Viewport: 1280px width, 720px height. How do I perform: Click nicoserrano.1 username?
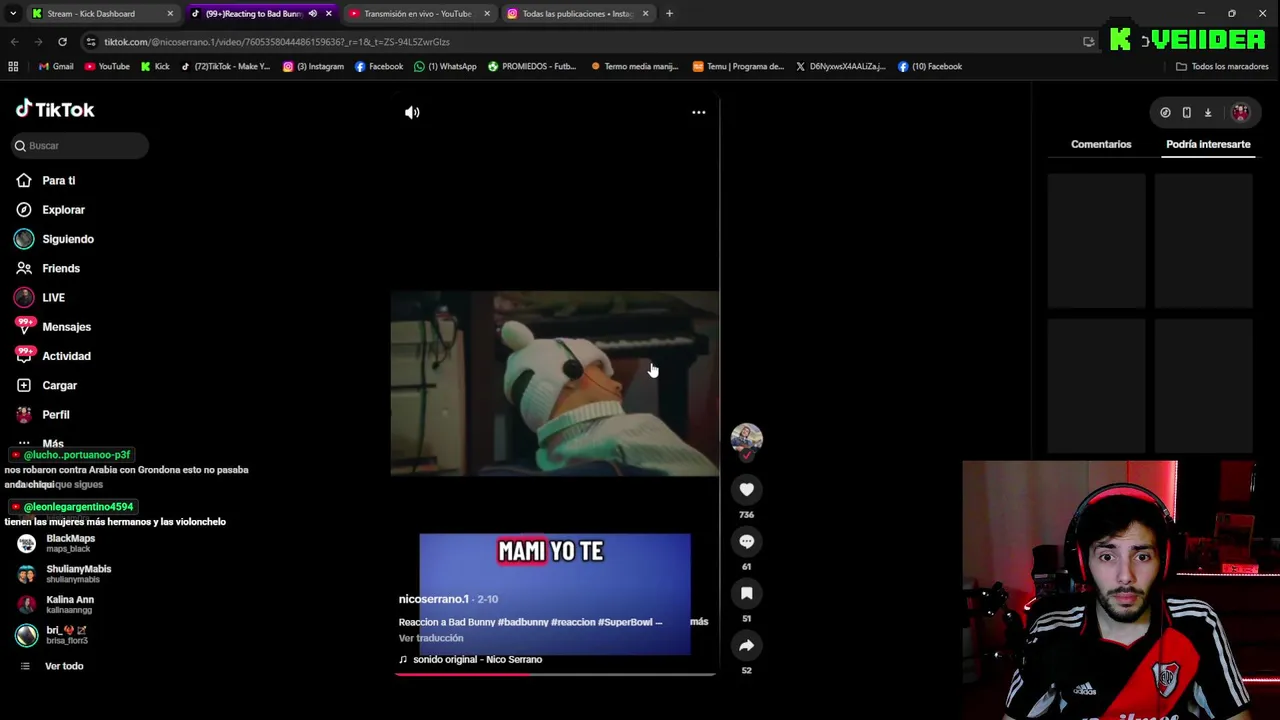point(433,599)
